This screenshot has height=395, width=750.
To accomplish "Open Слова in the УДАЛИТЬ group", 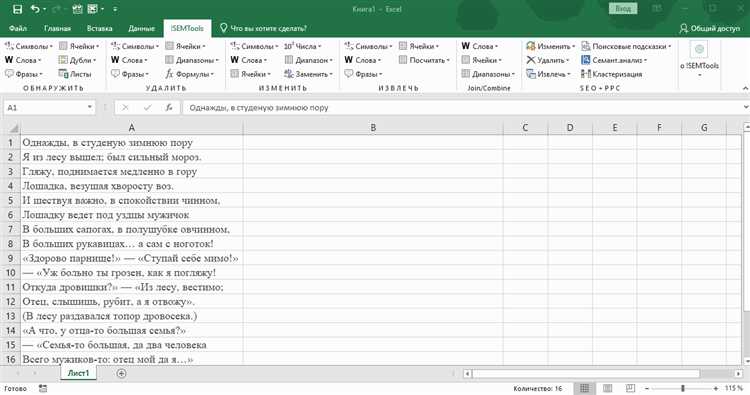I will pos(129,60).
